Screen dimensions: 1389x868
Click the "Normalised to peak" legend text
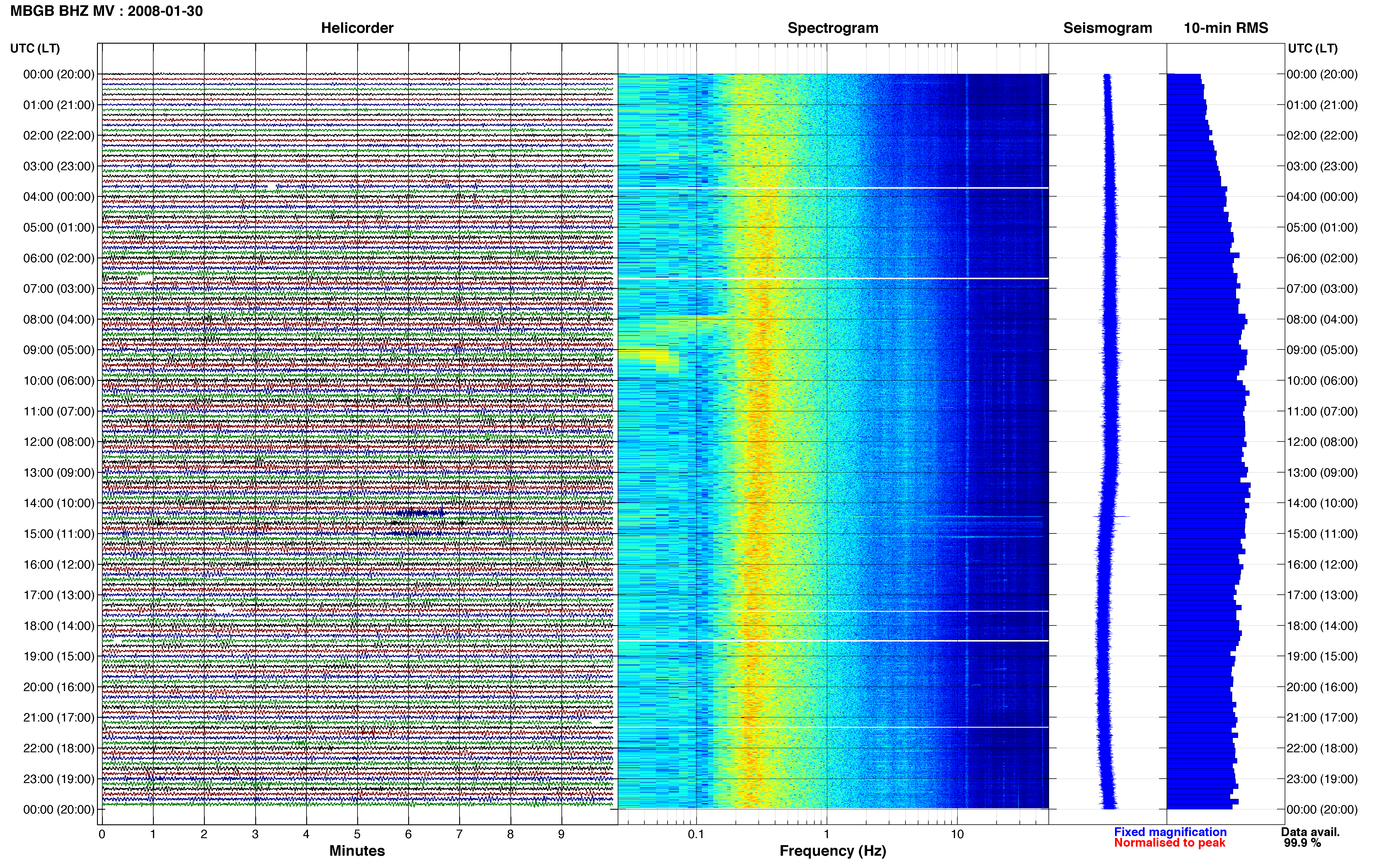tap(1170, 843)
